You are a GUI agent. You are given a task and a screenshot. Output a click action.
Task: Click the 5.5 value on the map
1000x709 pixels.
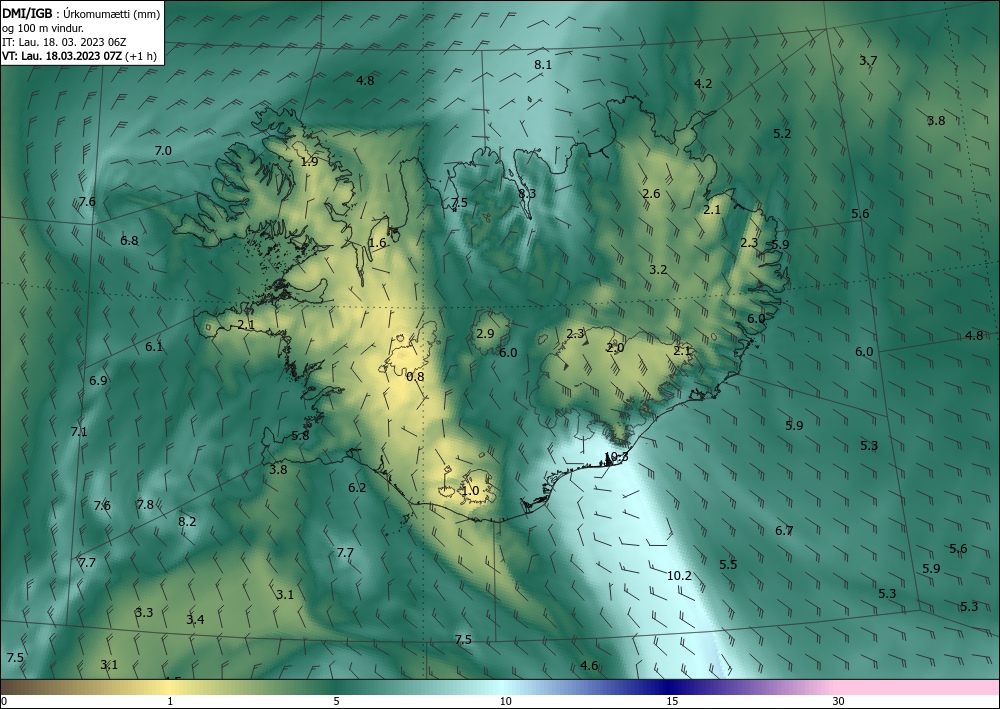[x=728, y=564]
